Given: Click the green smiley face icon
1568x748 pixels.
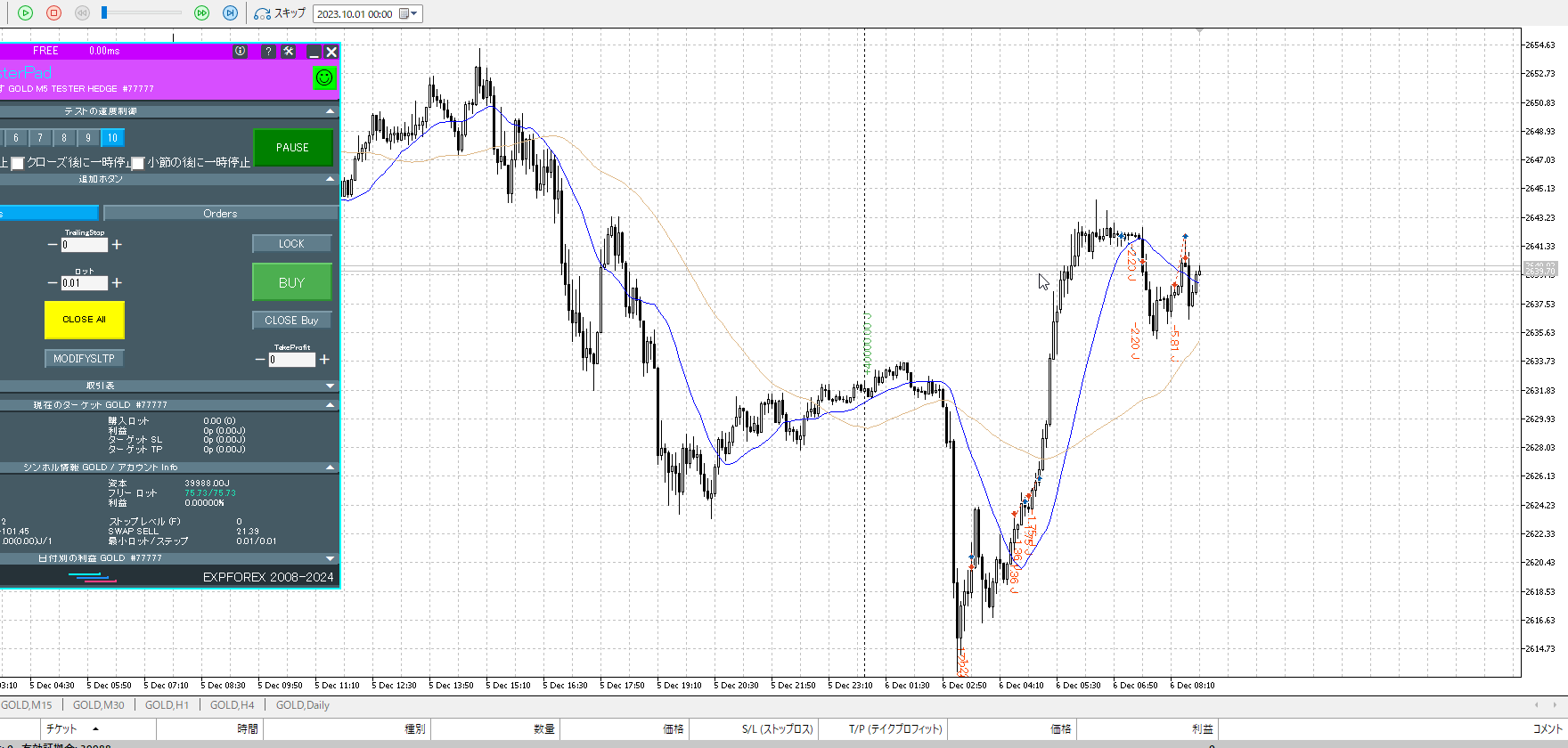Looking at the screenshot, I should (x=324, y=77).
